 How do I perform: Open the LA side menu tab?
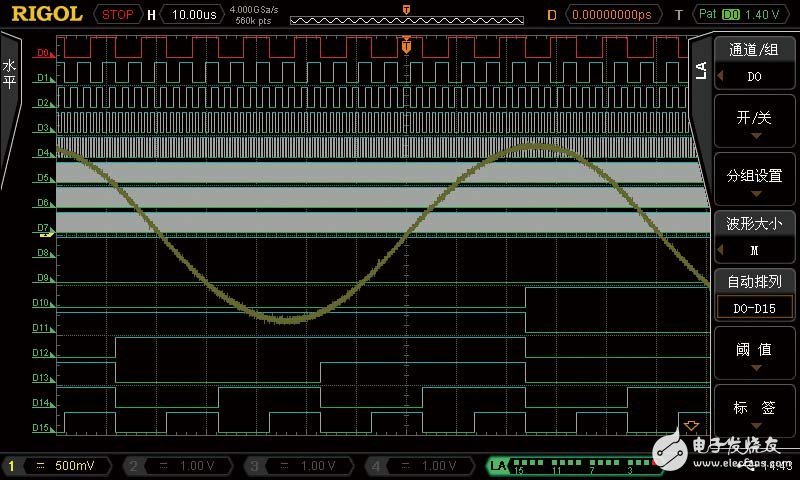pos(701,68)
